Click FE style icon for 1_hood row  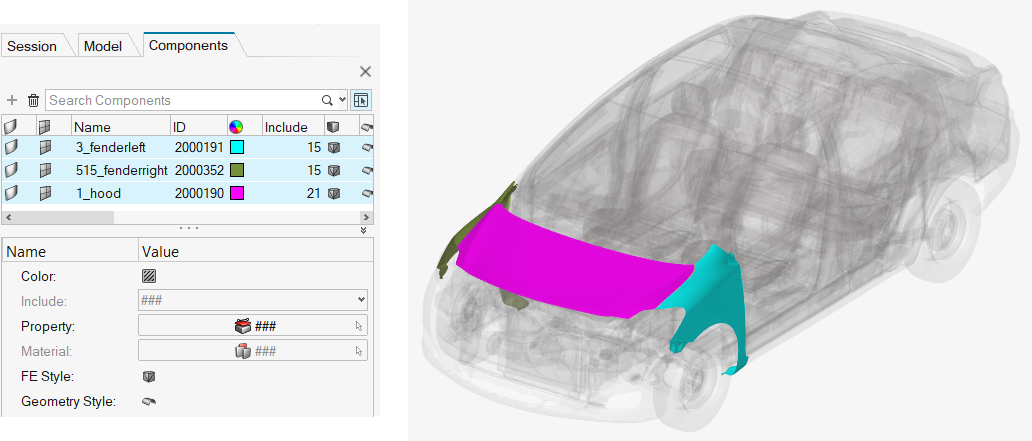pyautogui.click(x=334, y=193)
